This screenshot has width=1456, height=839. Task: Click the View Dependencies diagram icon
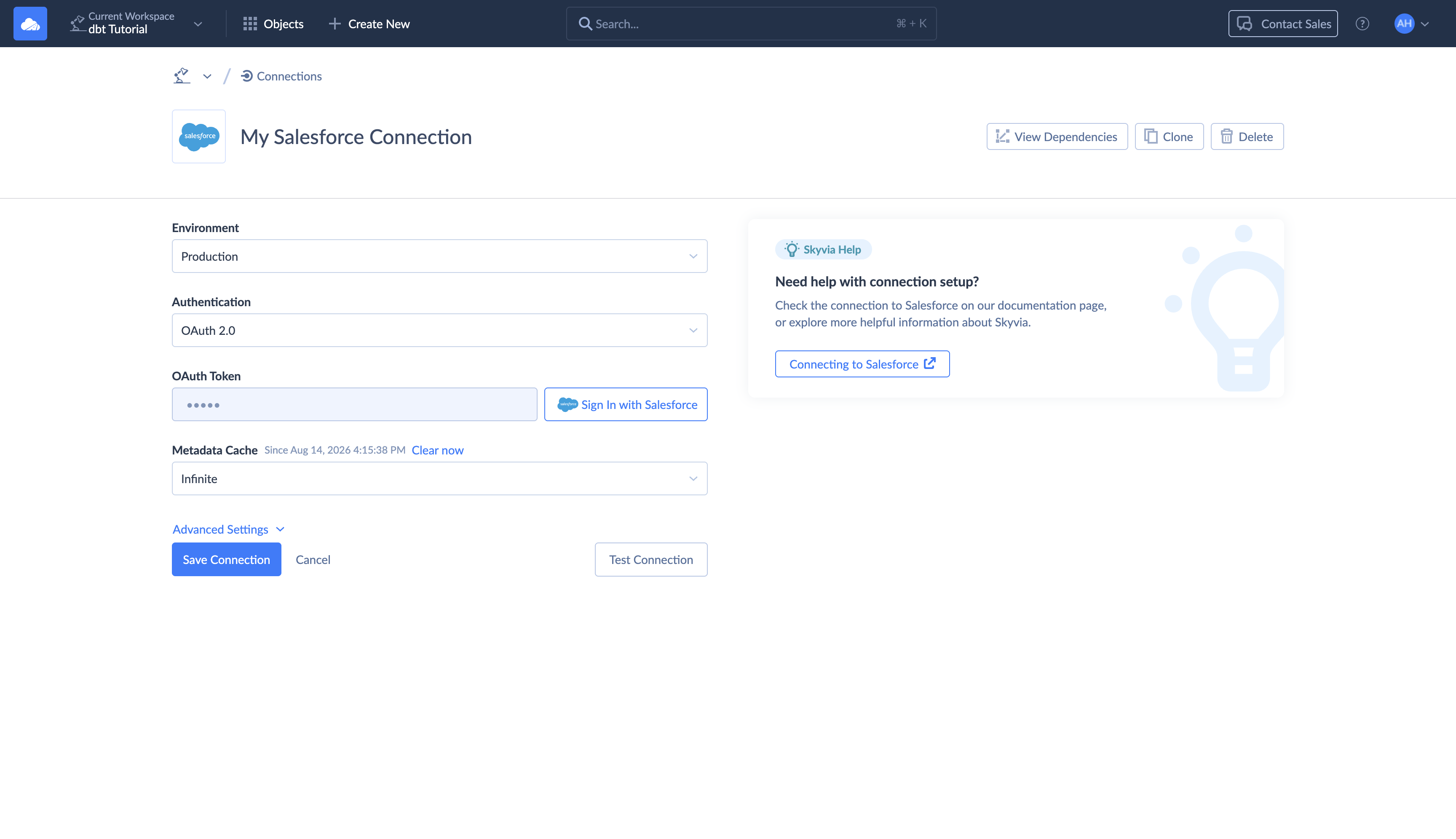click(1002, 136)
